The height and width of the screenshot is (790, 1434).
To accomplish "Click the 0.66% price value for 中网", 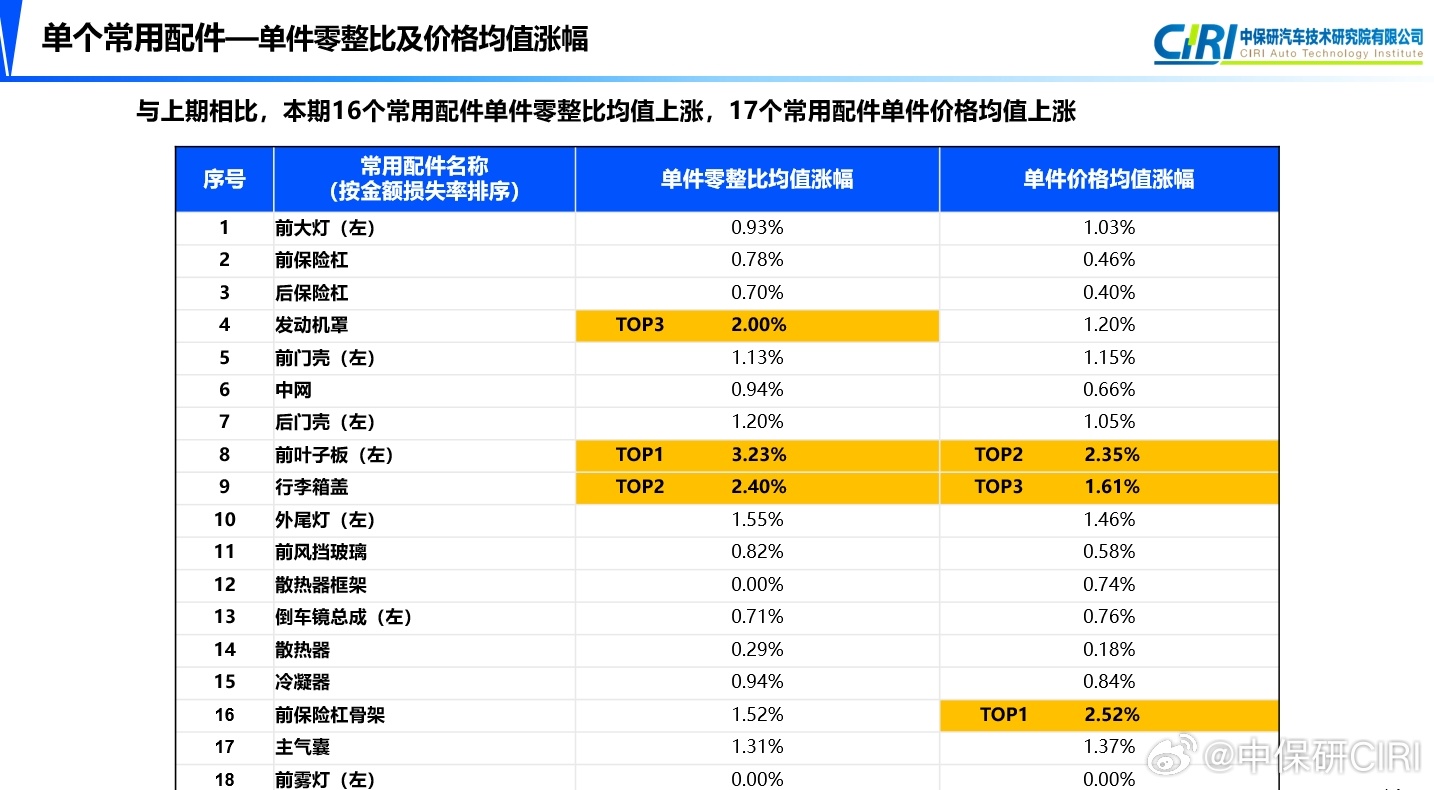I will pos(1109,390).
